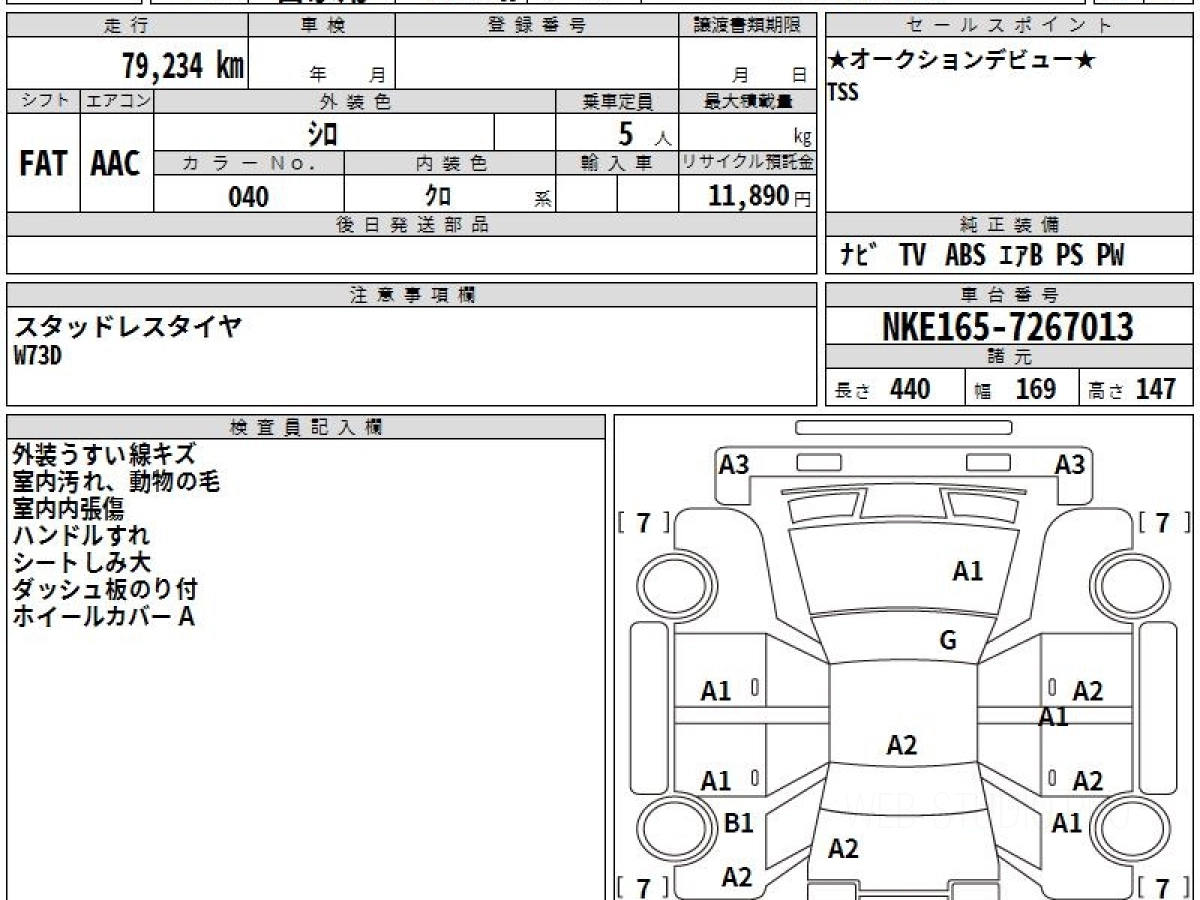
Task: Click the "検査員記入欄" section header
Action: (306, 427)
